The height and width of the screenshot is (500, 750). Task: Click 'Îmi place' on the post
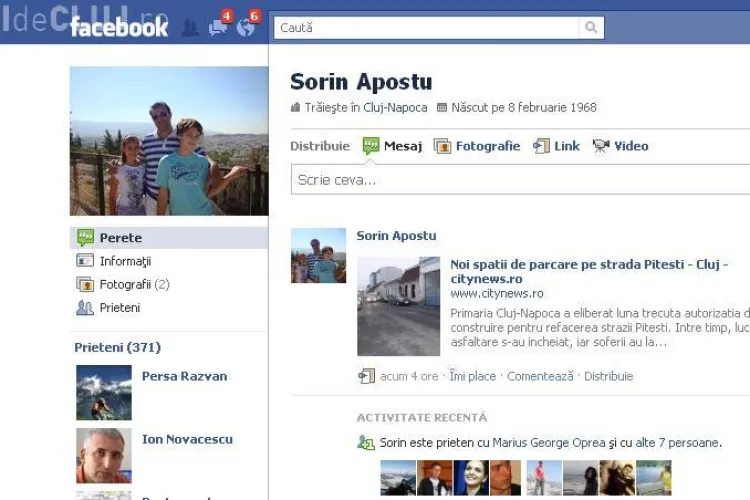tap(473, 376)
